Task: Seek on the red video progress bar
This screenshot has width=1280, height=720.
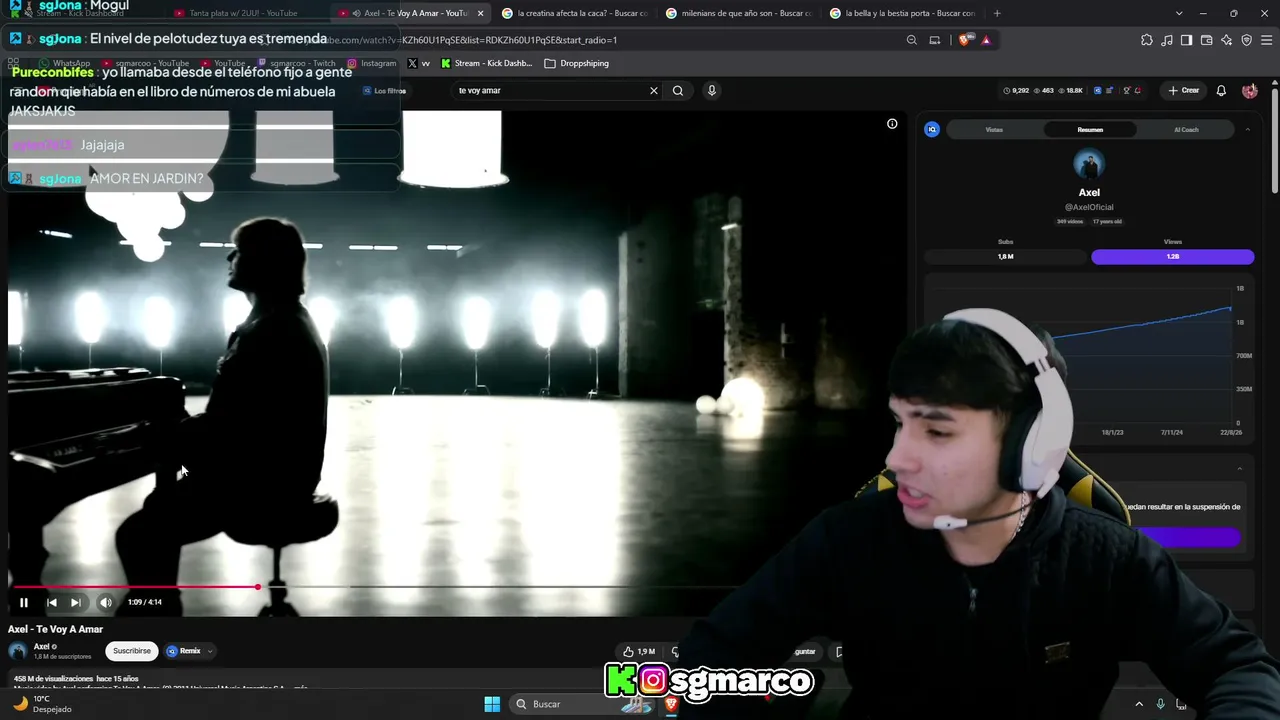Action: click(136, 587)
